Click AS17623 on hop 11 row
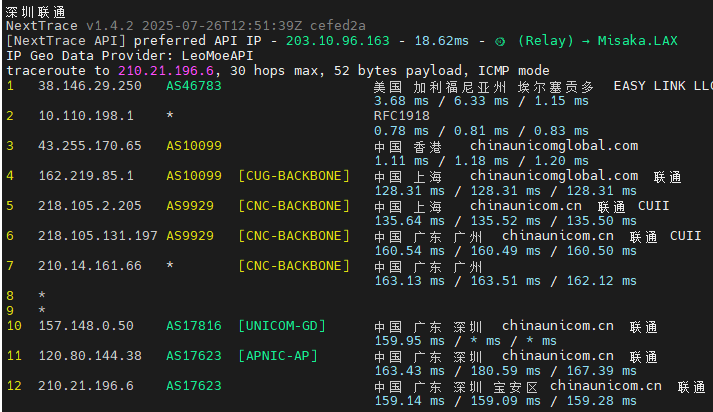 point(194,356)
